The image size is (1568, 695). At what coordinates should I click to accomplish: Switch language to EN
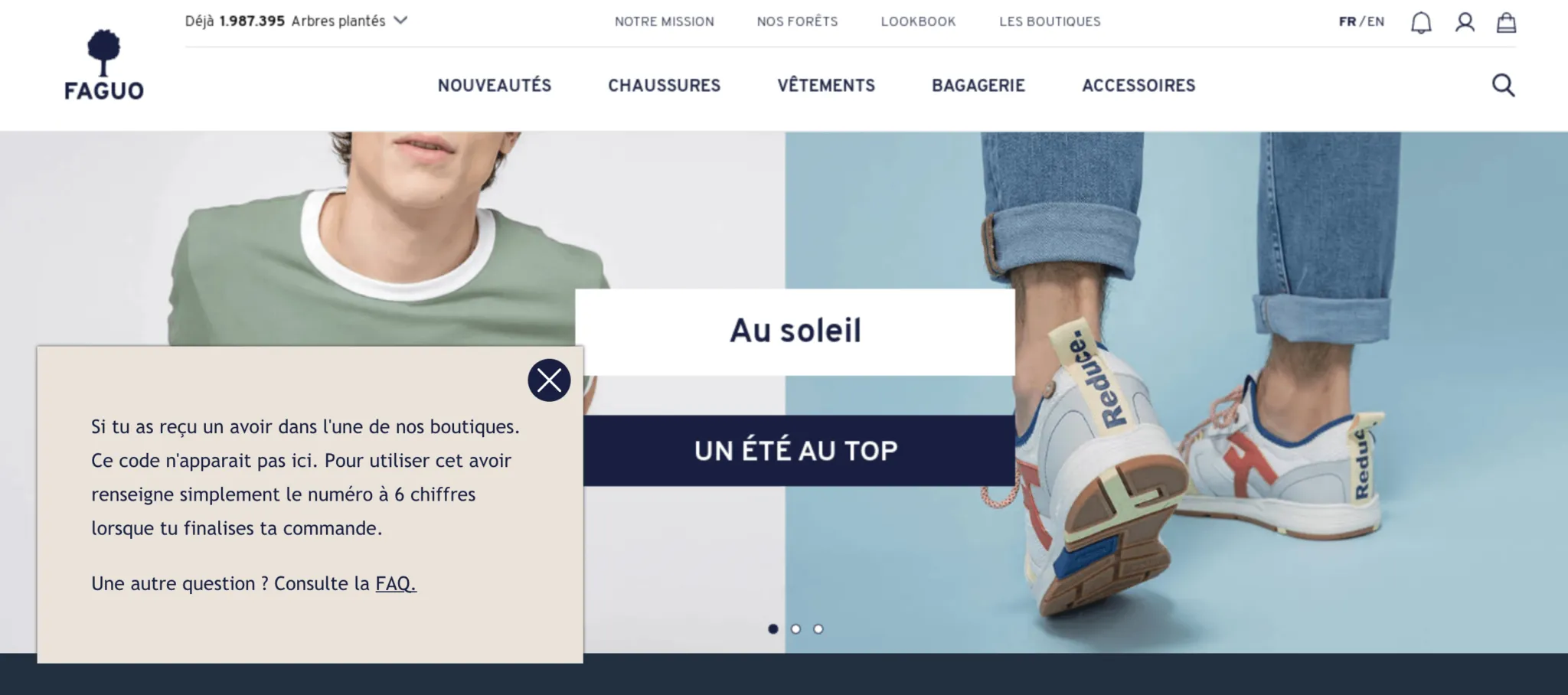1376,21
